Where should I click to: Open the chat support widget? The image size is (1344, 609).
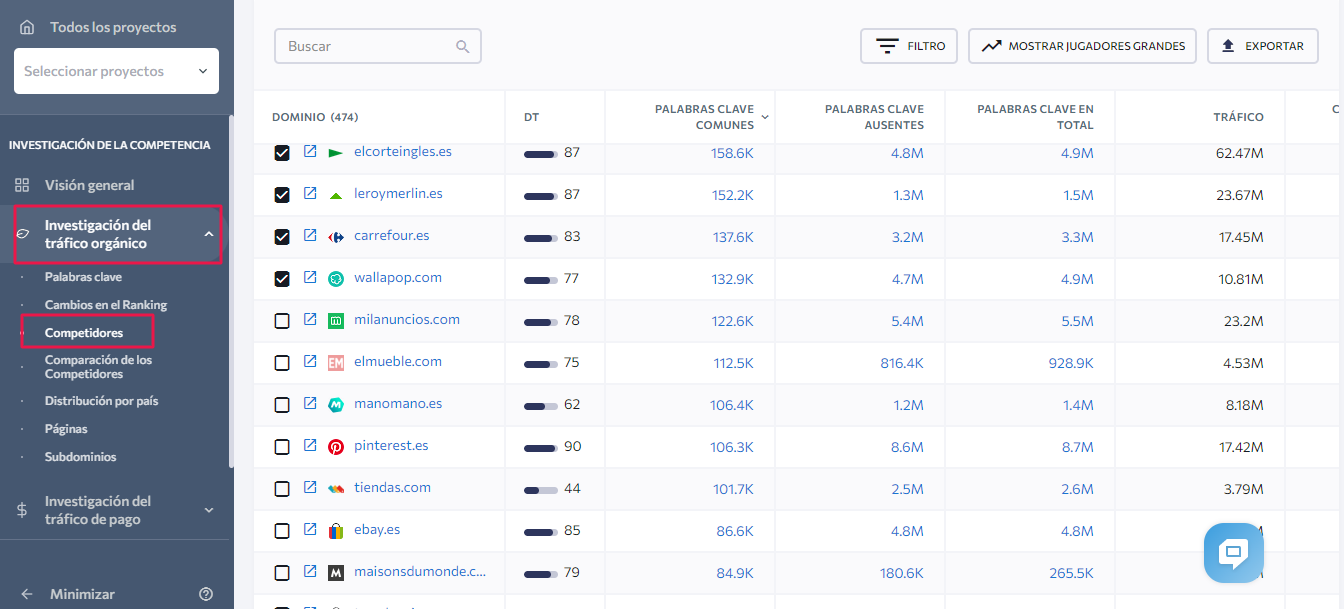tap(1234, 553)
